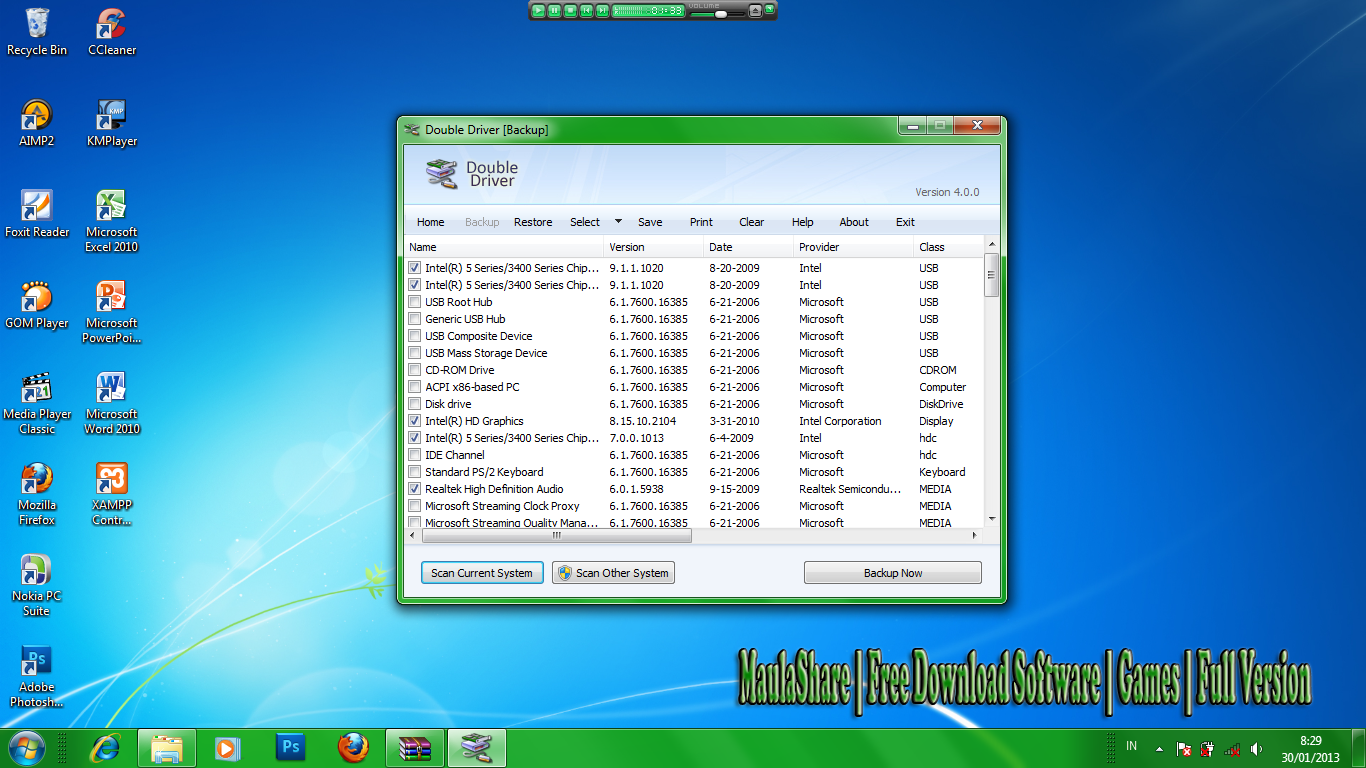Screen dimensions: 1366x768
Task: Open the Nokia PC Suite desktop icon
Action: 37,585
